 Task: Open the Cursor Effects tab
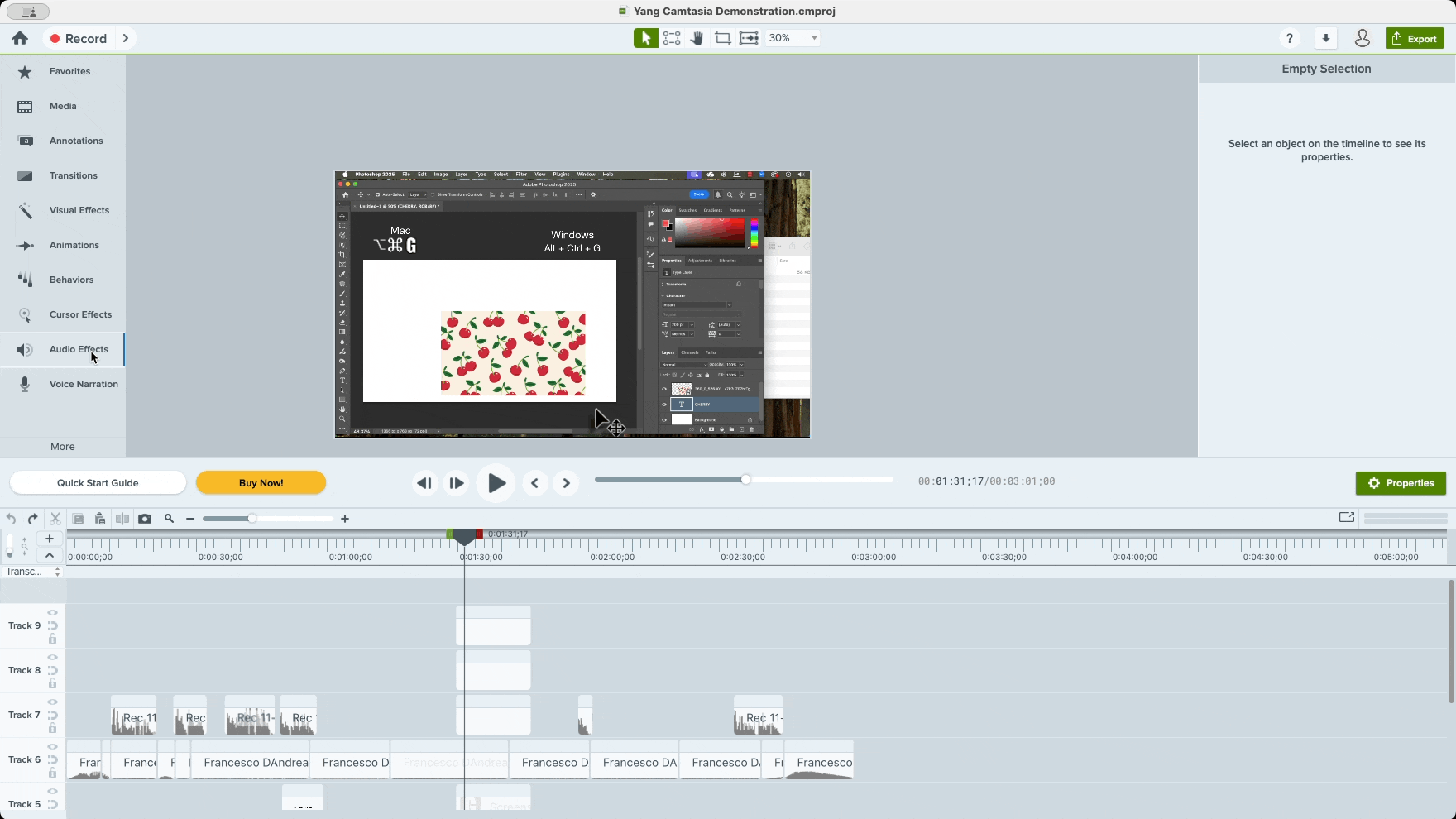tap(63, 315)
